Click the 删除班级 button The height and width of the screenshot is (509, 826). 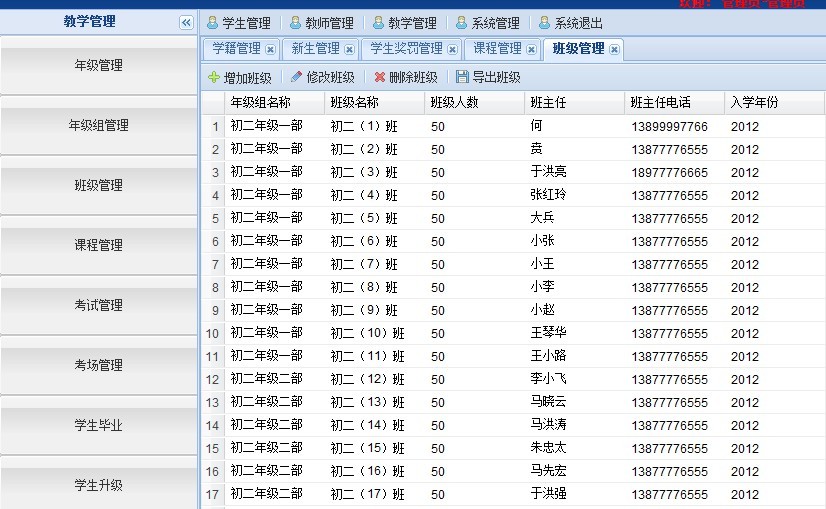click(406, 77)
